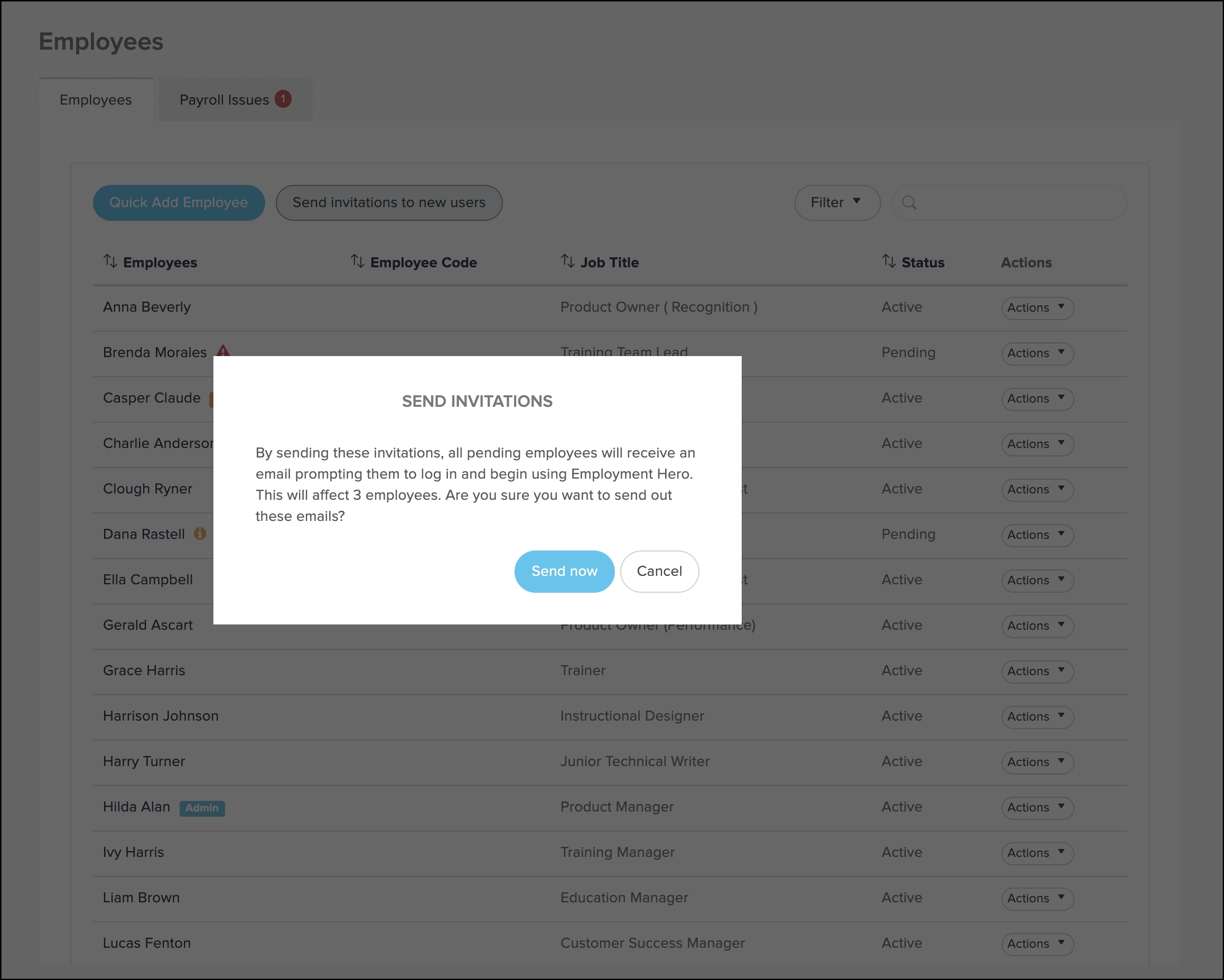Click the Payroll Issues notification badge

(283, 99)
